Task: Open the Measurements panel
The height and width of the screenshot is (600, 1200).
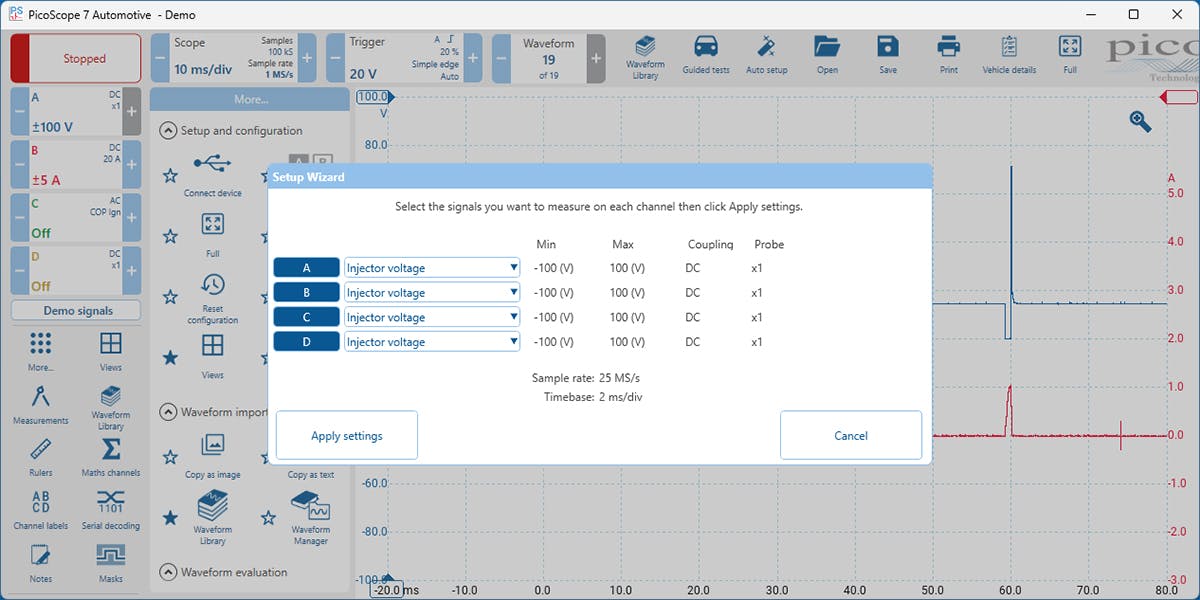Action: tap(40, 404)
